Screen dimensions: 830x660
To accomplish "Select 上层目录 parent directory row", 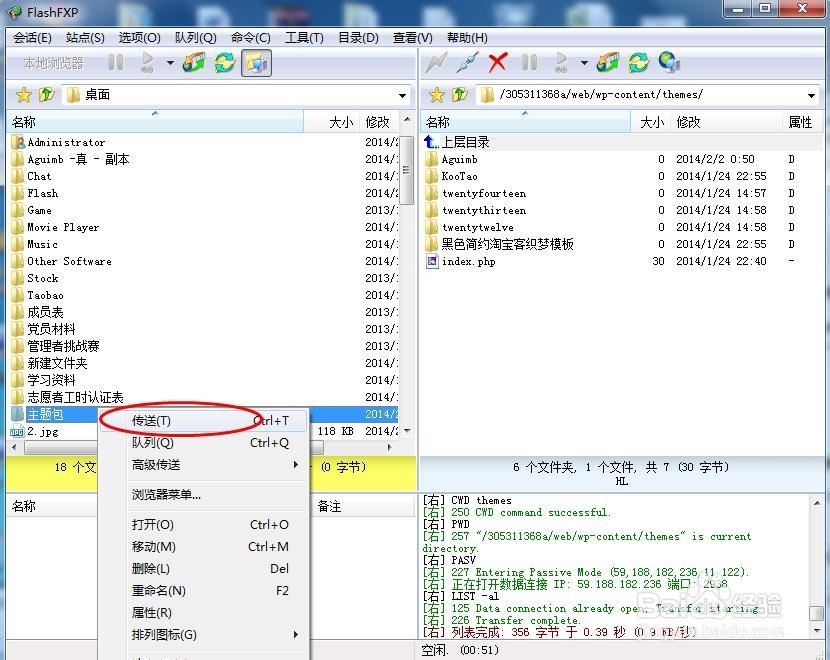I will (x=621, y=142).
